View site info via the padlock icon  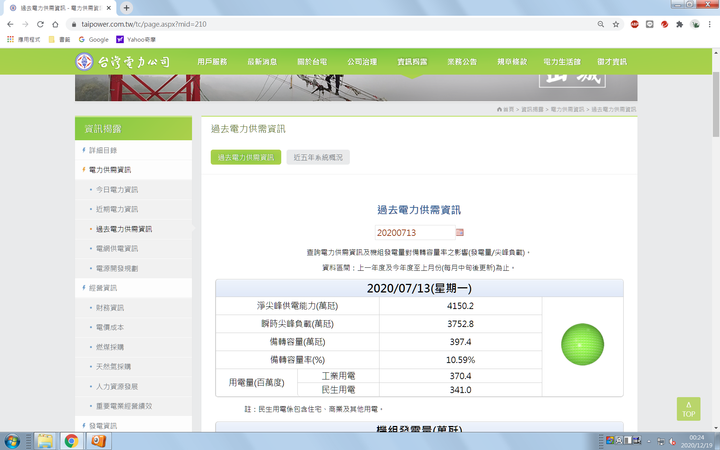pos(74,24)
